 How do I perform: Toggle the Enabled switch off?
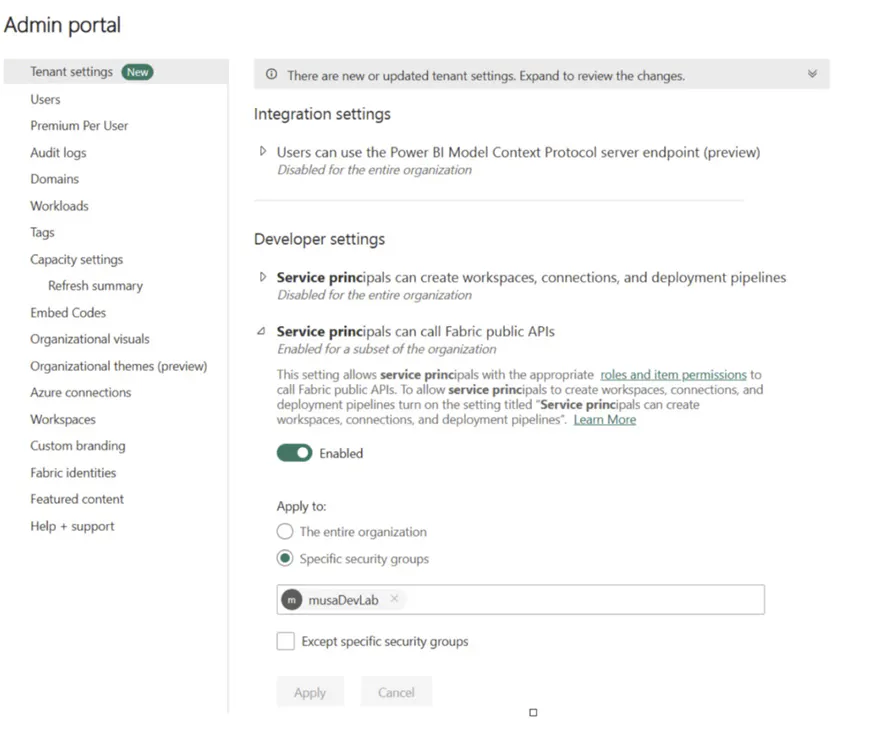(294, 452)
